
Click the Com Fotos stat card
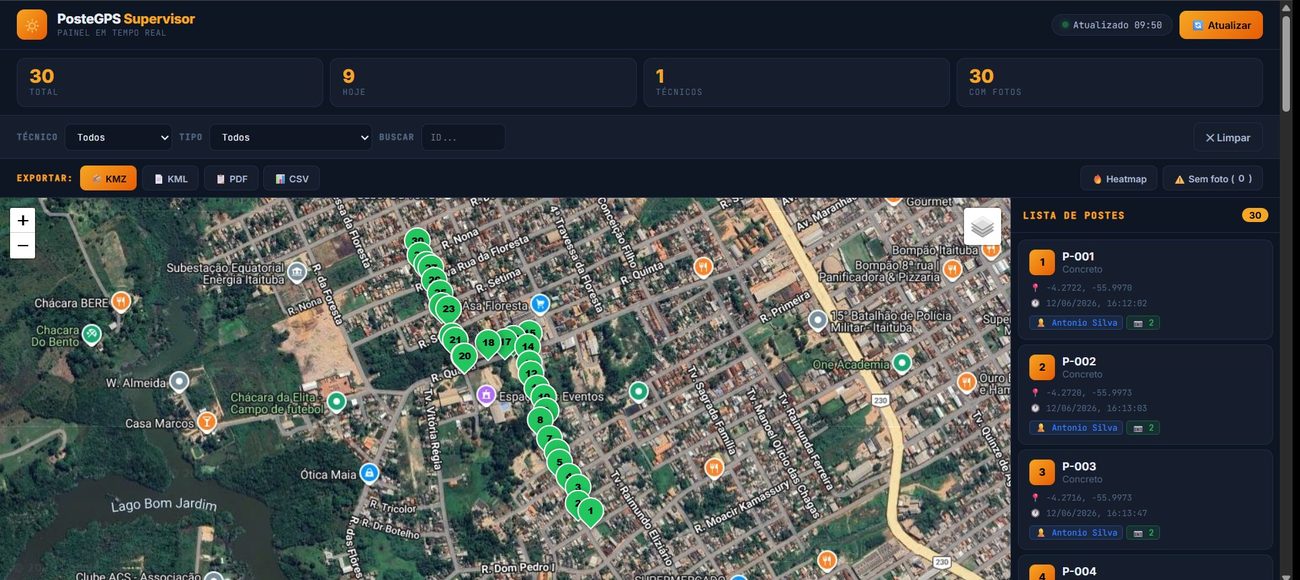point(1110,82)
